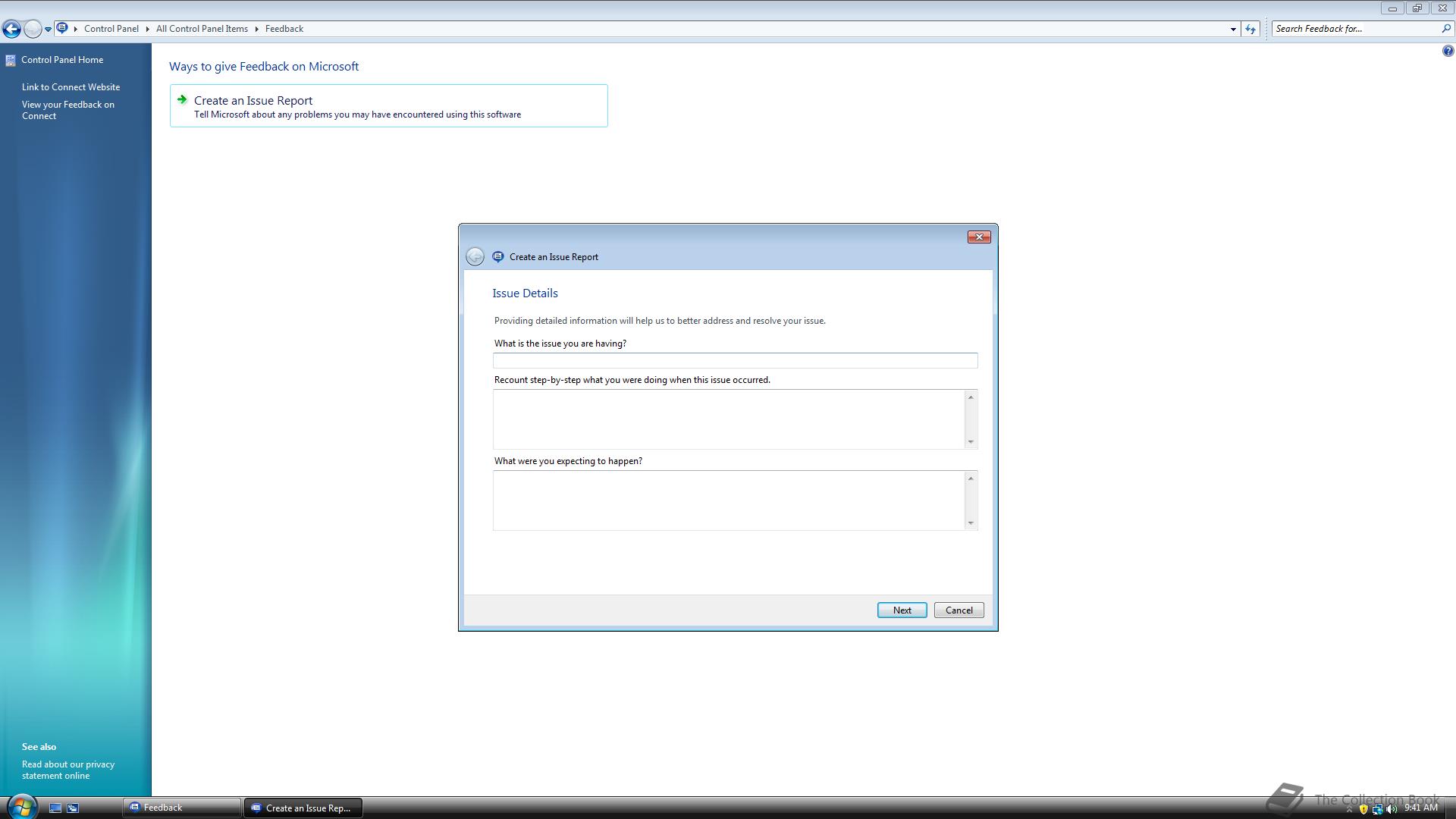The height and width of the screenshot is (819, 1456).
Task: Open Control Panel Home link
Action: point(62,60)
